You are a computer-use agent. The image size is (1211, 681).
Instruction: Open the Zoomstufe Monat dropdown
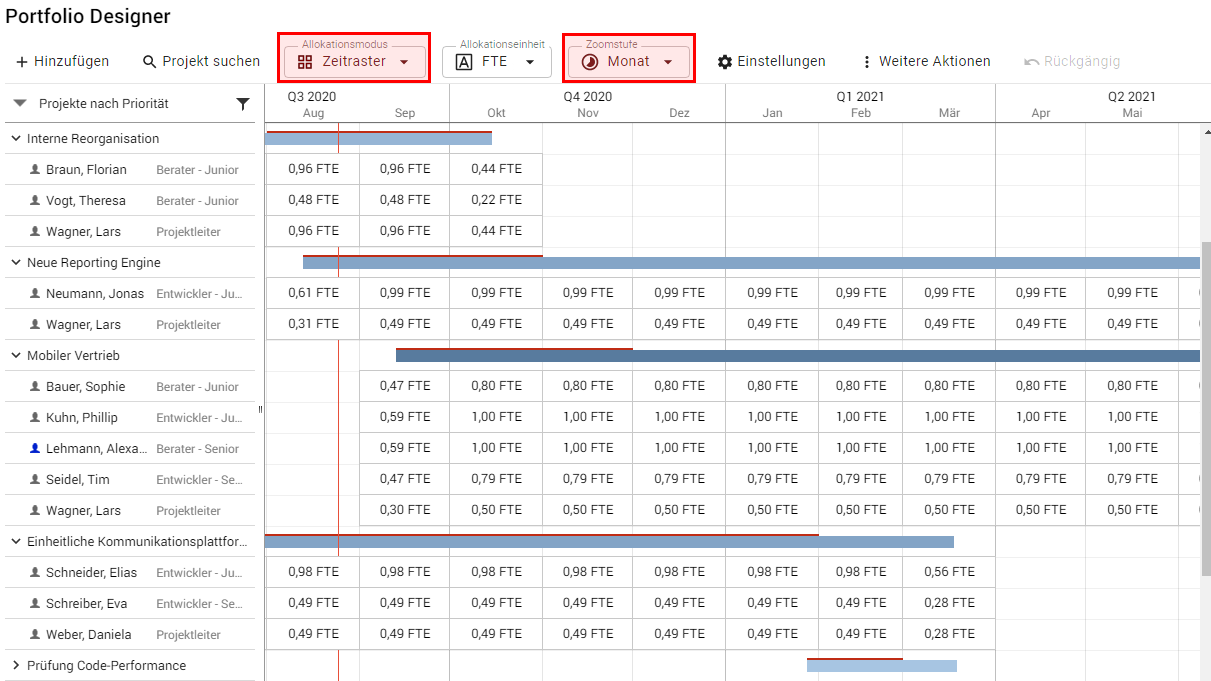click(x=628, y=62)
